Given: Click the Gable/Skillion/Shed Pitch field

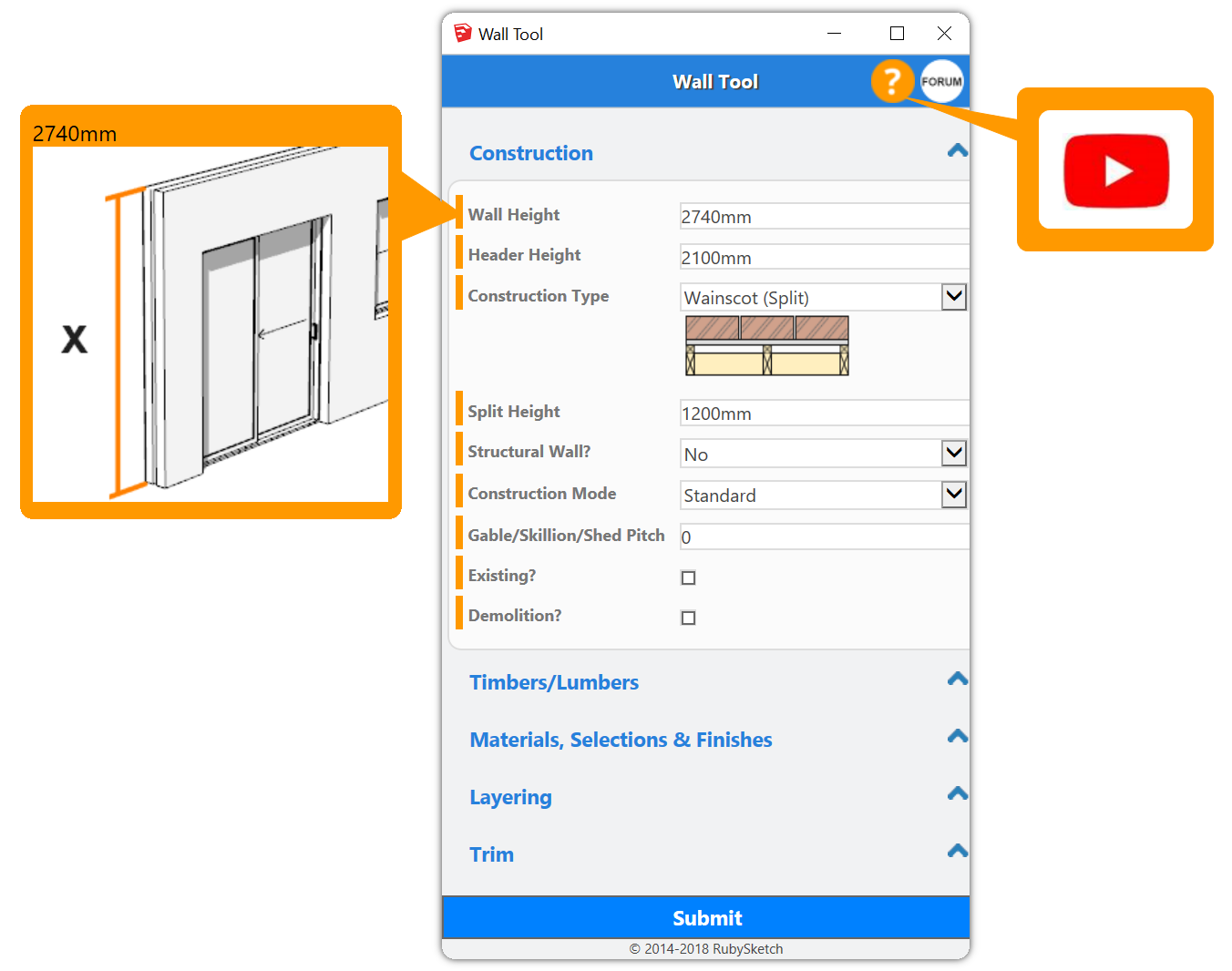Looking at the screenshot, I should (x=825, y=537).
